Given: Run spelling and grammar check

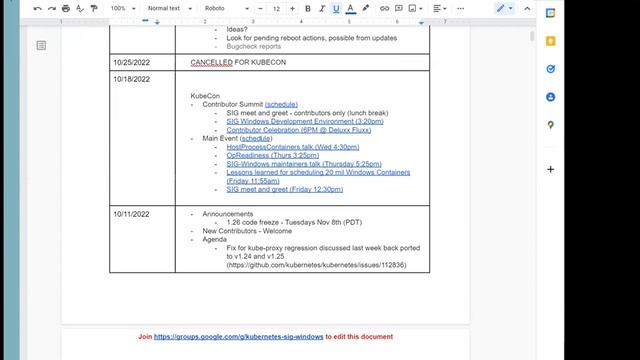Looking at the screenshot, I should [x=80, y=9].
